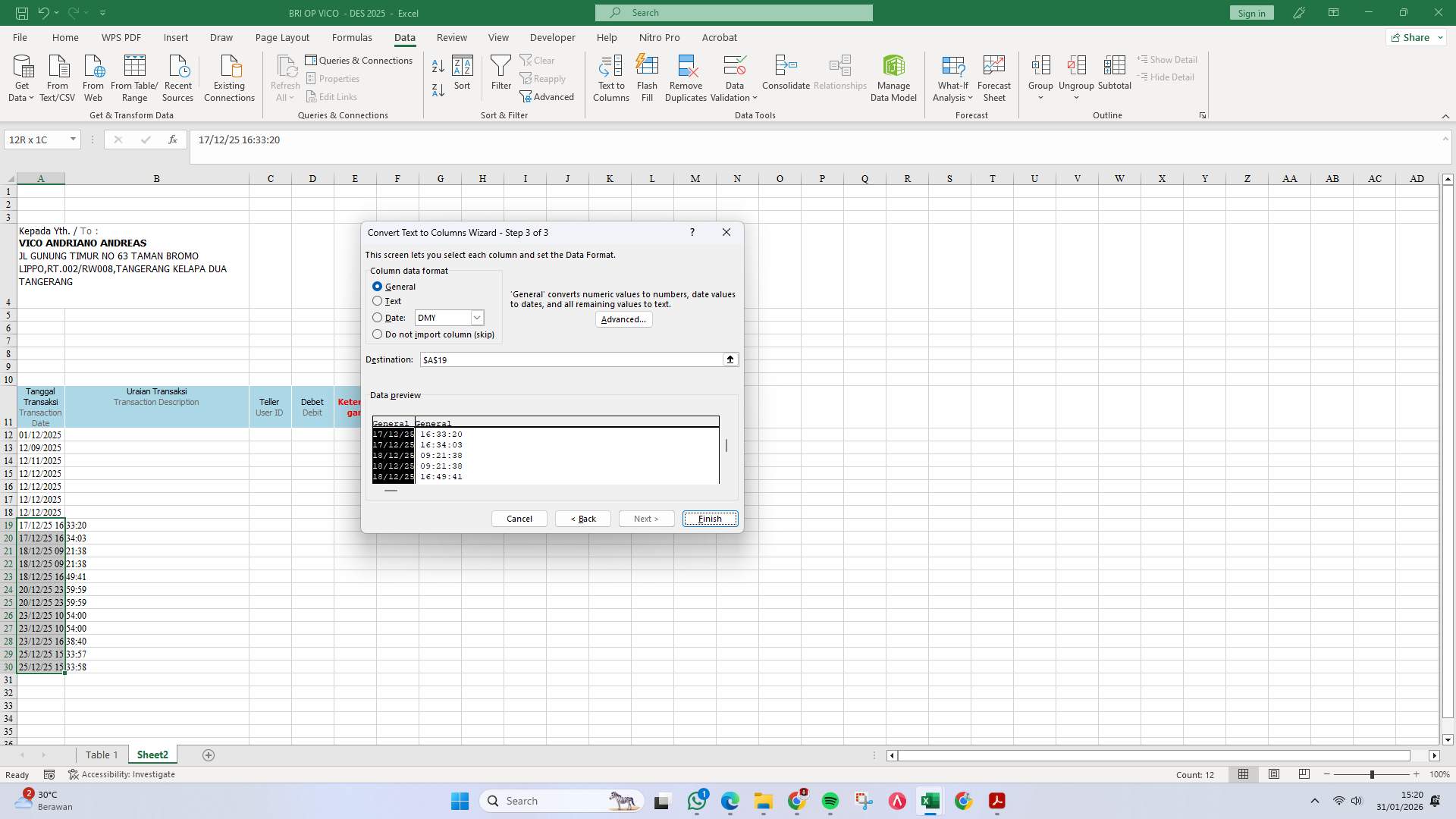The height and width of the screenshot is (819, 1456).
Task: Open the Advanced text import settings
Action: coord(623,319)
